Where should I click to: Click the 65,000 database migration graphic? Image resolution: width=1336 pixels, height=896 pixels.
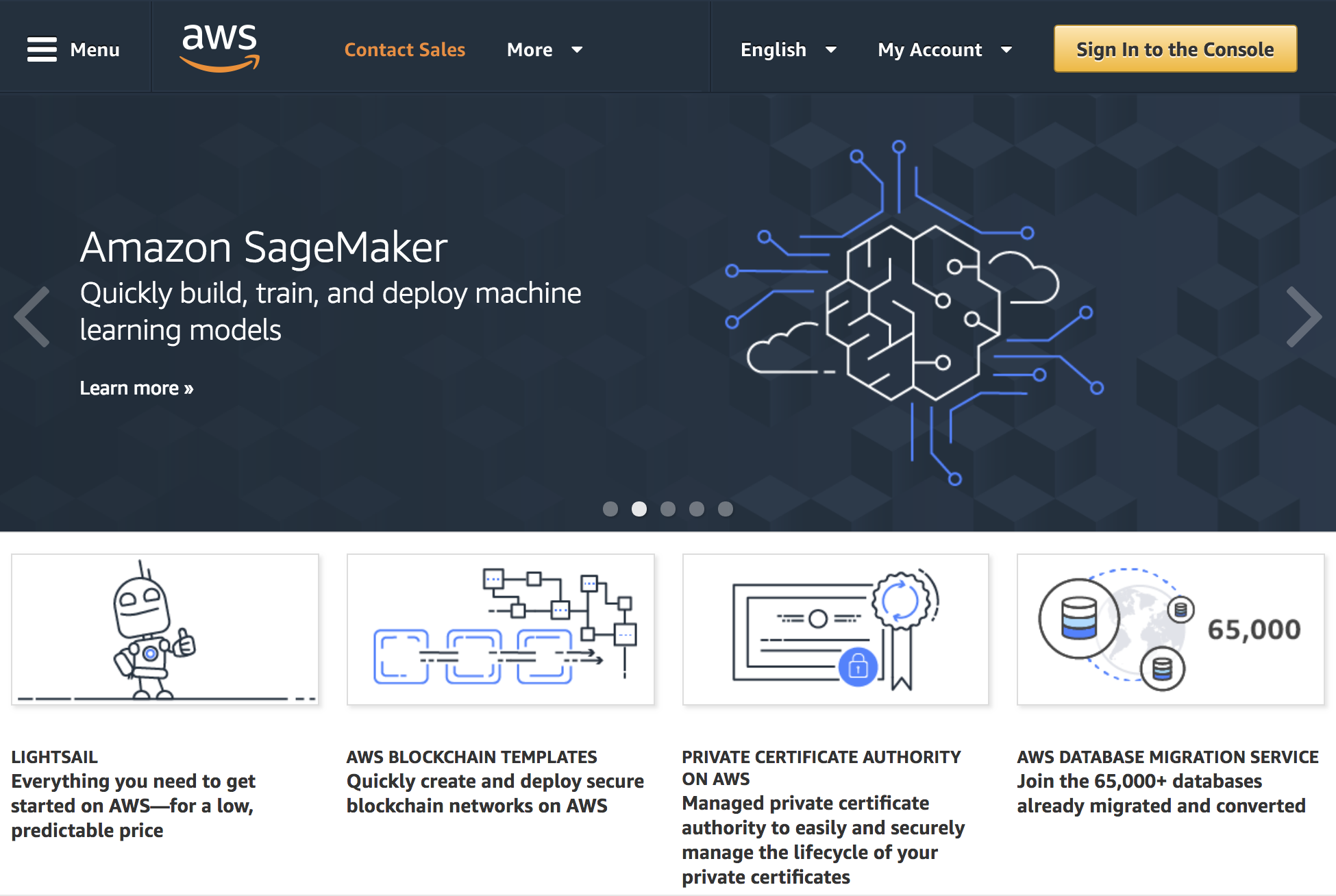coord(1170,629)
